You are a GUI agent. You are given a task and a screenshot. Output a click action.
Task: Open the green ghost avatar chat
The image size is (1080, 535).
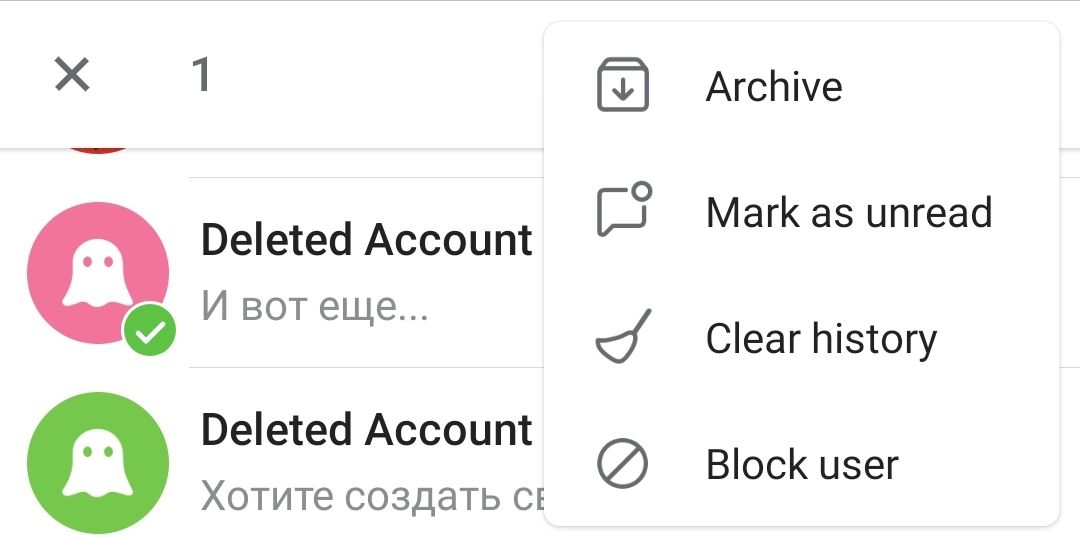98,463
